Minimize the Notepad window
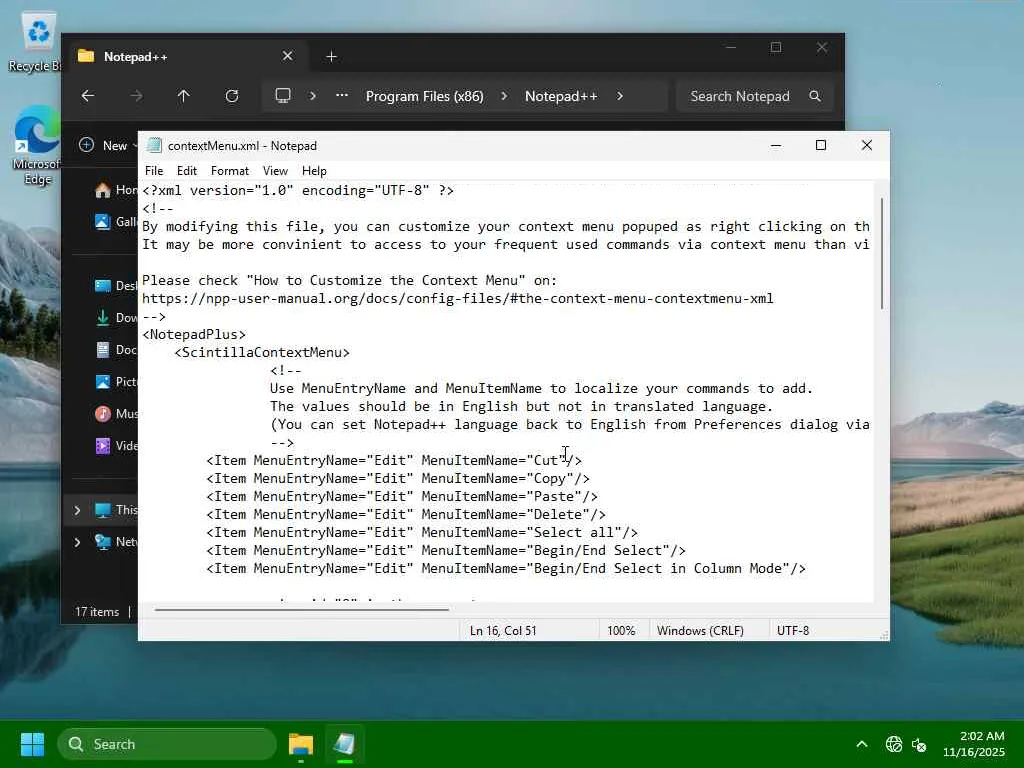1024x768 pixels. [x=776, y=146]
